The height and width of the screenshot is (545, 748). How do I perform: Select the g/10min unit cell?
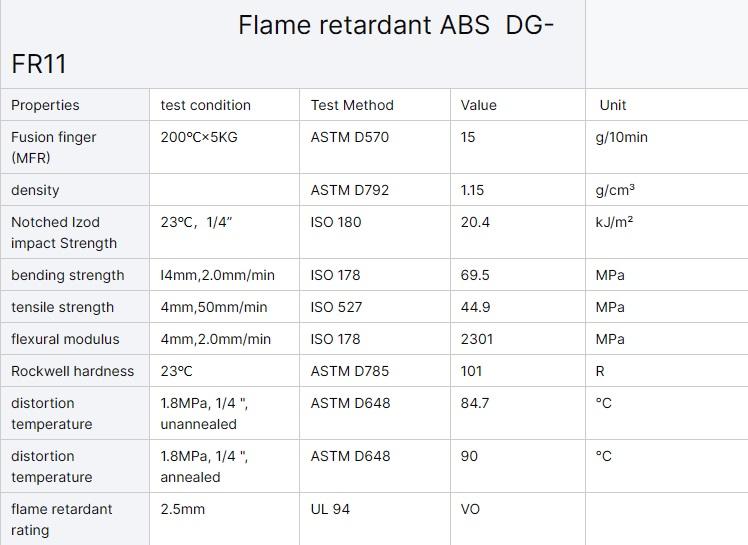click(621, 137)
